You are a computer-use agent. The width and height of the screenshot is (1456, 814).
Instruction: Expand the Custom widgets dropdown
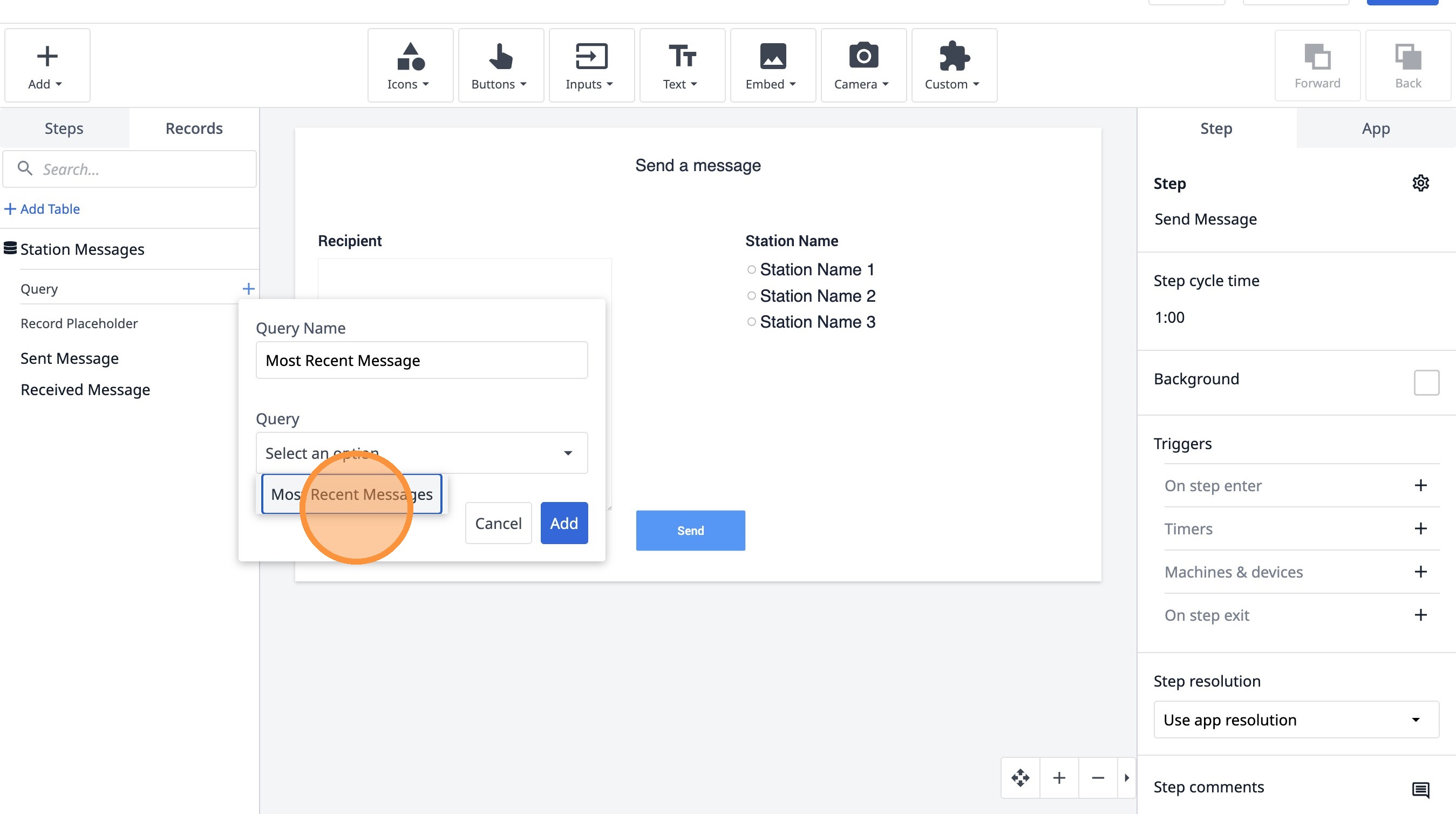[x=954, y=65]
